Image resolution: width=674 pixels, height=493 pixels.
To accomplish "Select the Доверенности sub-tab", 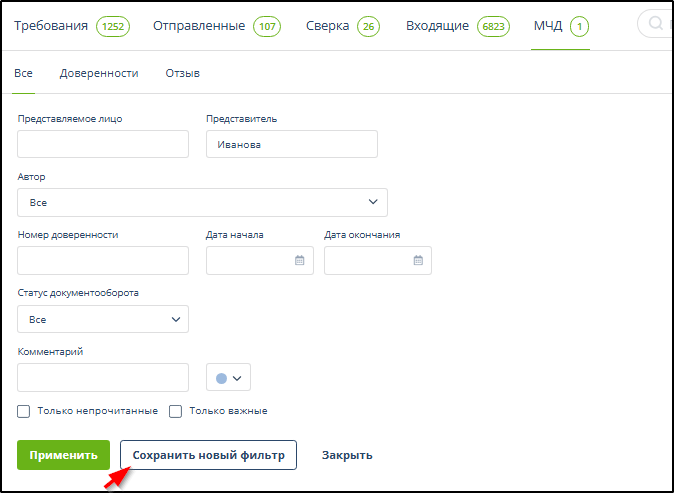I will point(99,73).
